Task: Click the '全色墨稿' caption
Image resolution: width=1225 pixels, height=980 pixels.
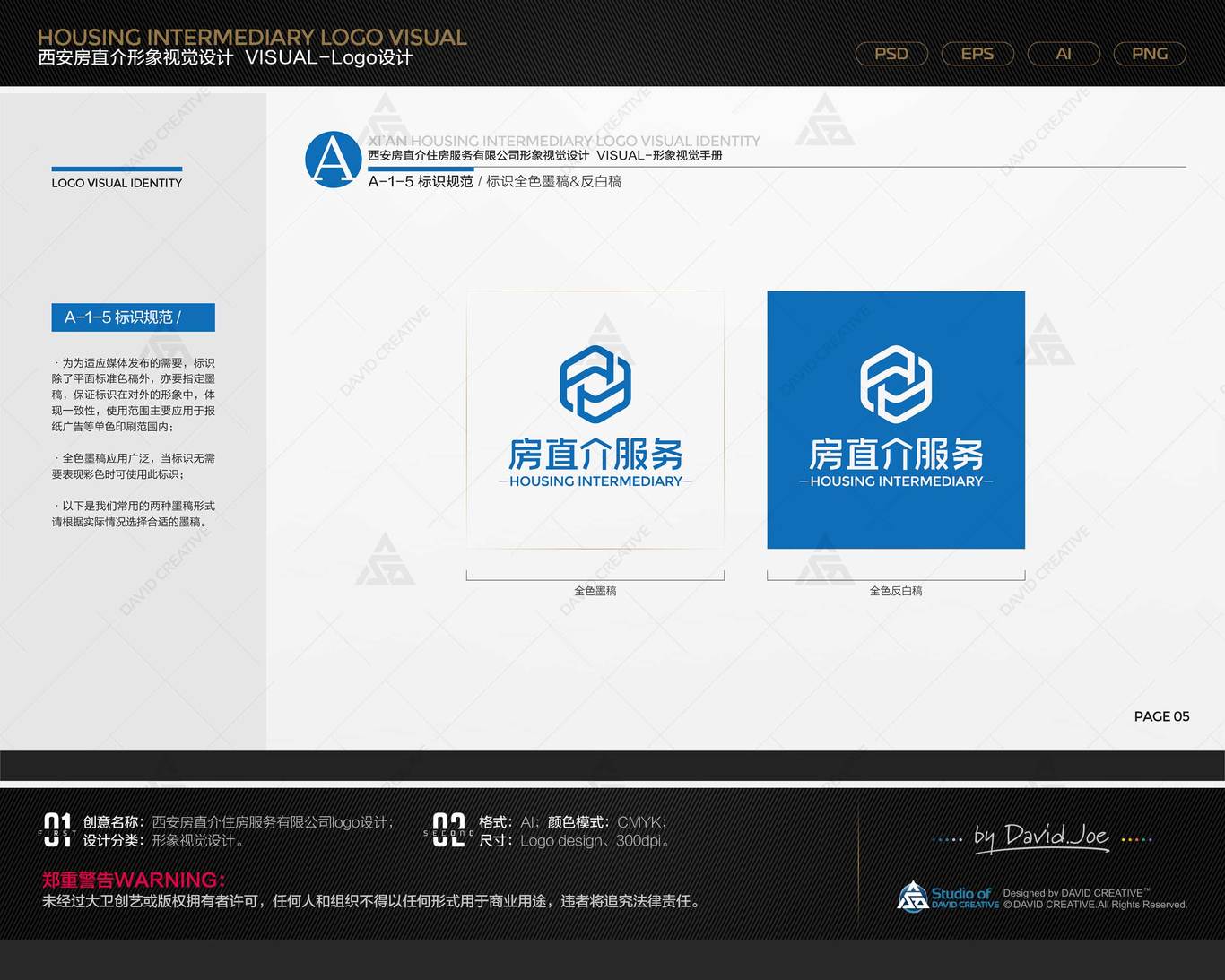Action: pyautogui.click(x=595, y=591)
